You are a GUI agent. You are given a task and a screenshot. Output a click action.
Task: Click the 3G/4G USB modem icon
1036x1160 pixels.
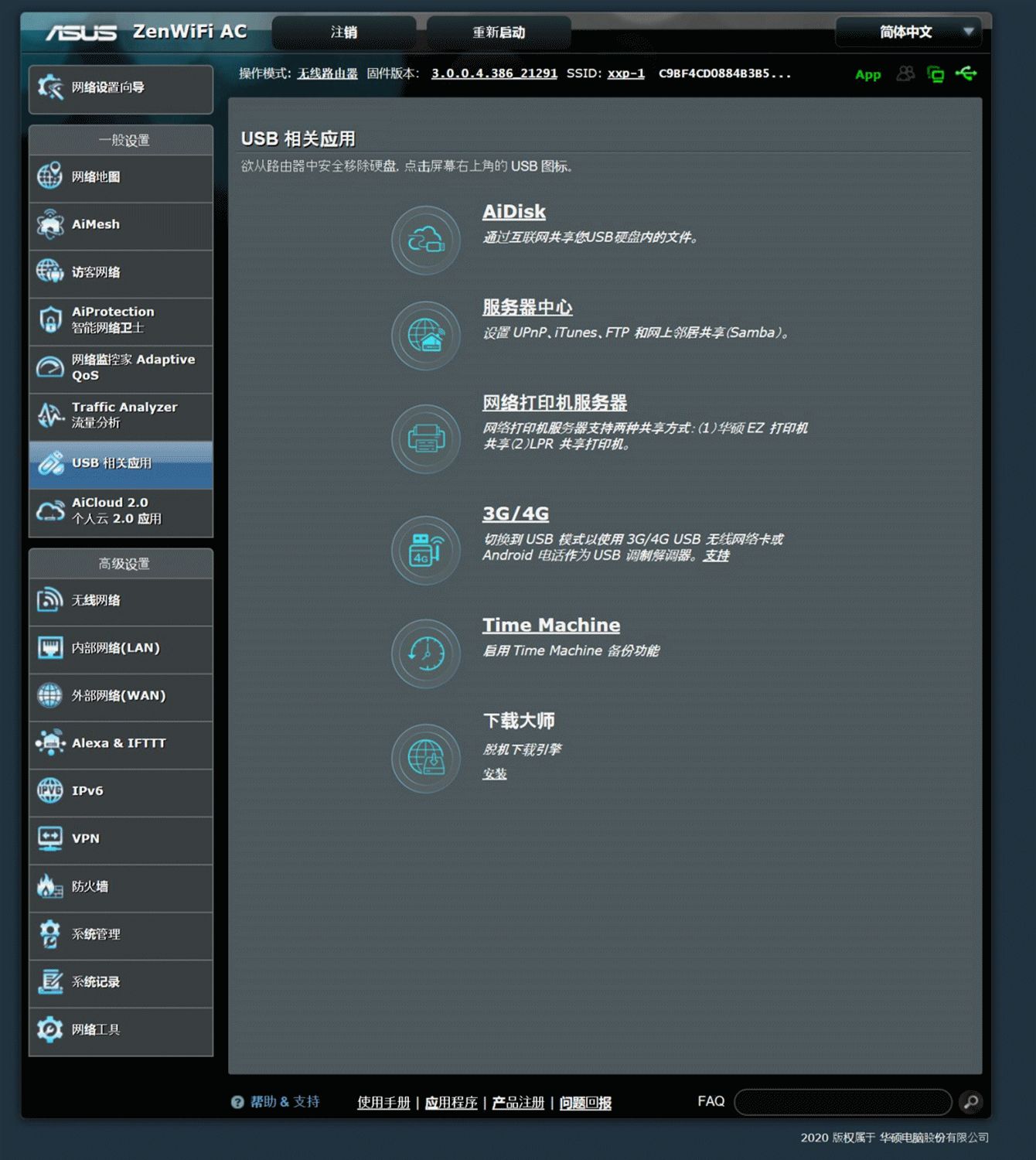425,551
